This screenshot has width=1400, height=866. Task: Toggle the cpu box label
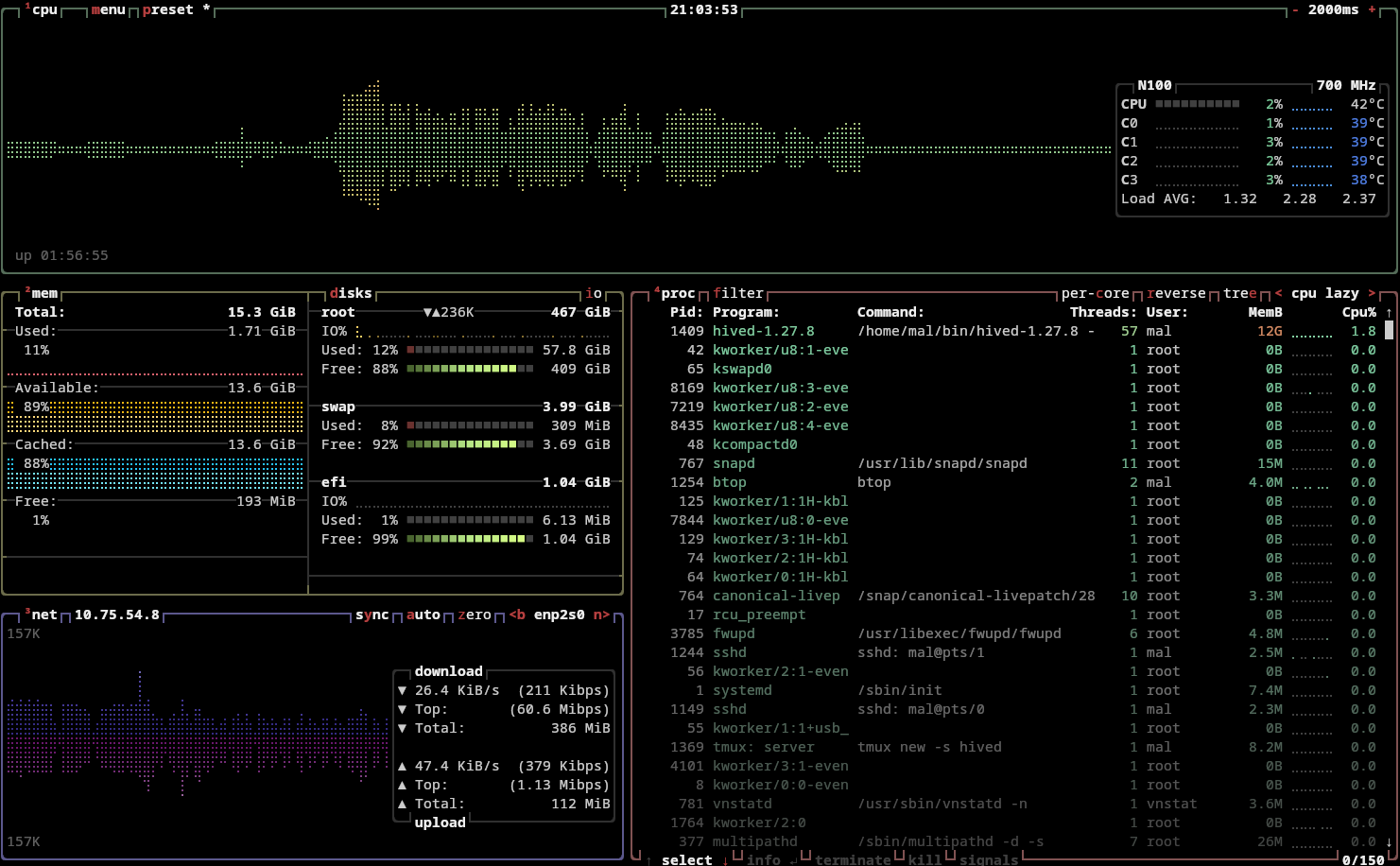pos(42,9)
